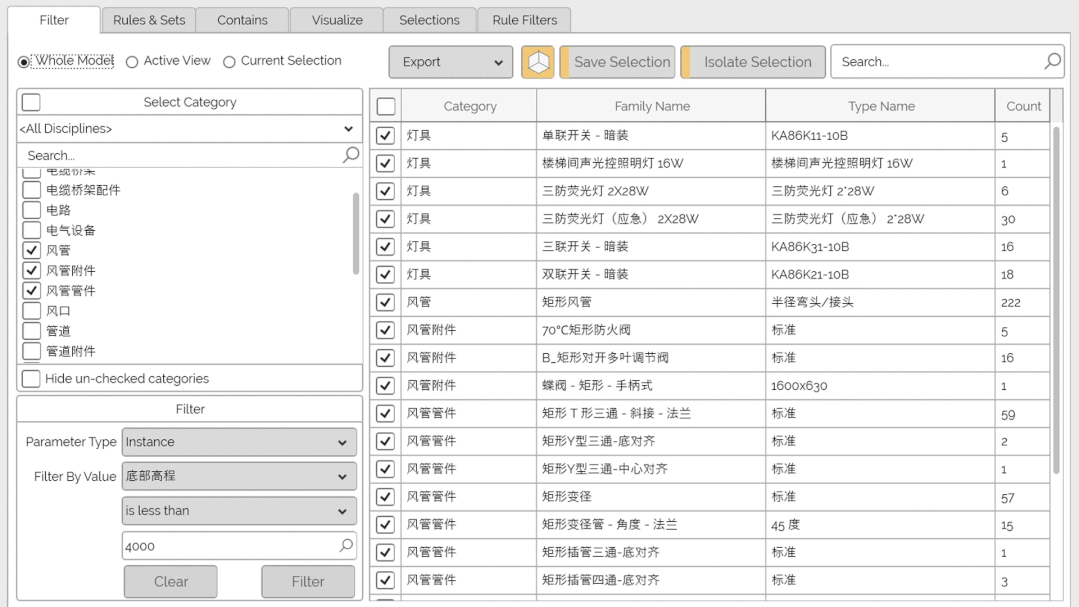The width and height of the screenshot is (1079, 607).
Task: Click the count cell showing 222
Action: point(1023,302)
